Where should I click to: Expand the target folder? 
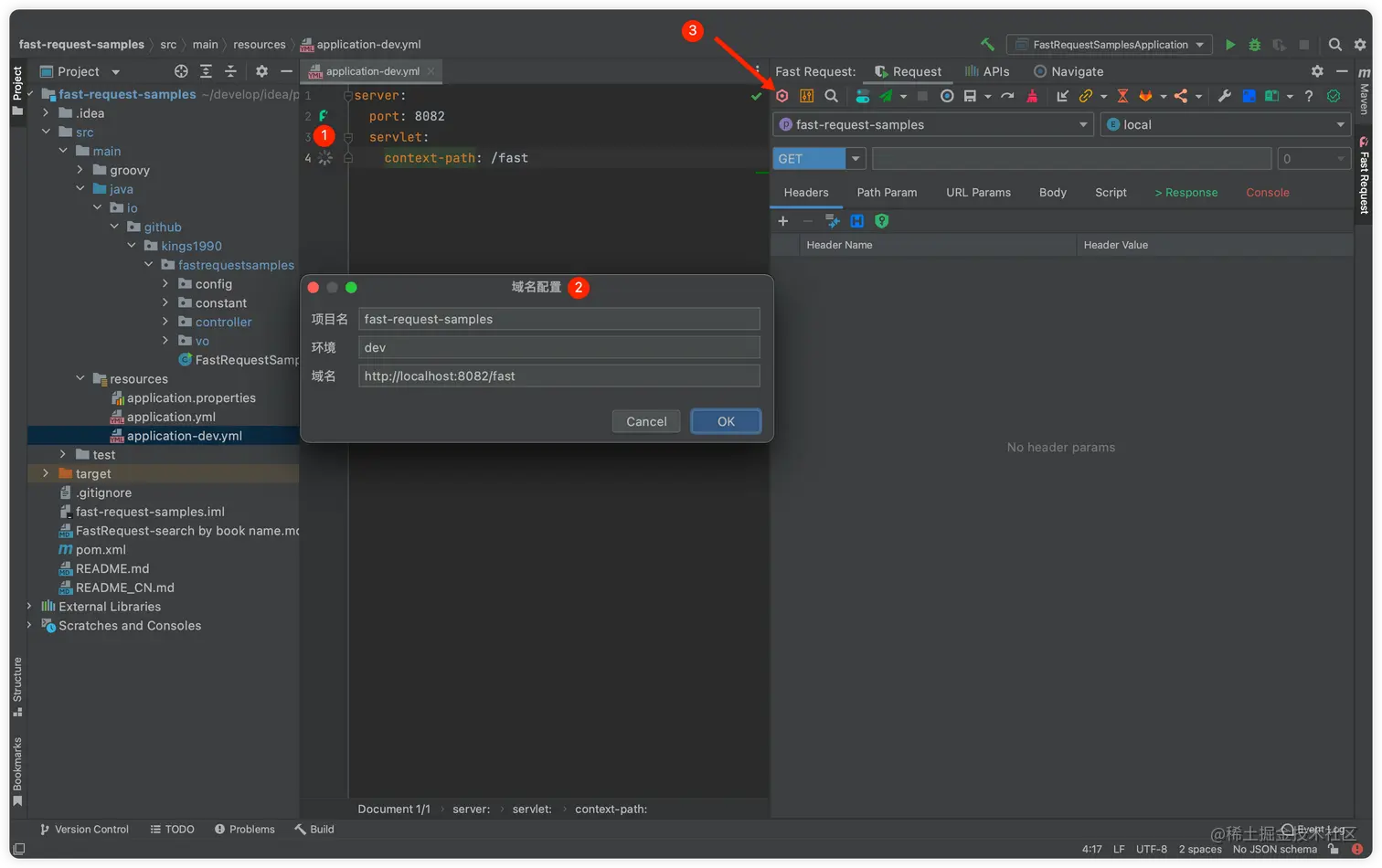coord(46,473)
